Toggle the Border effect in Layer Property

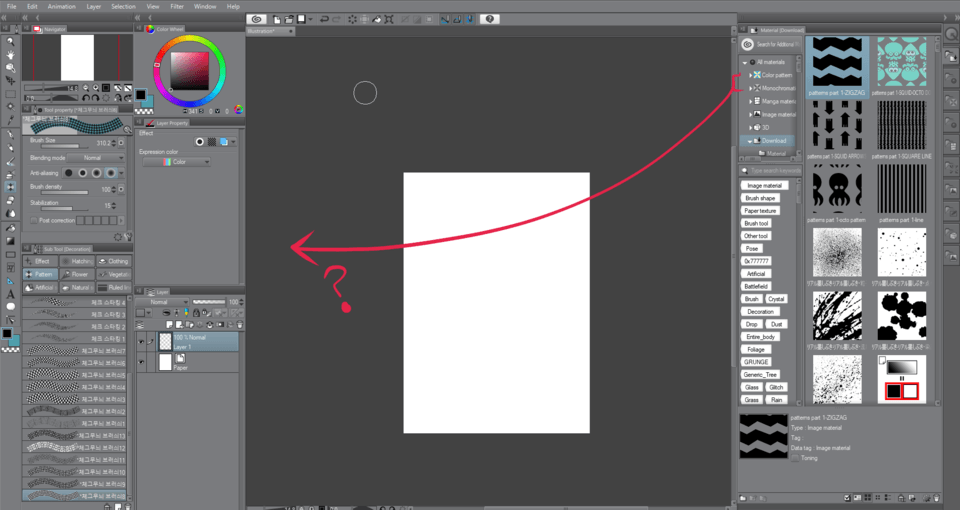pyautogui.click(x=200, y=142)
